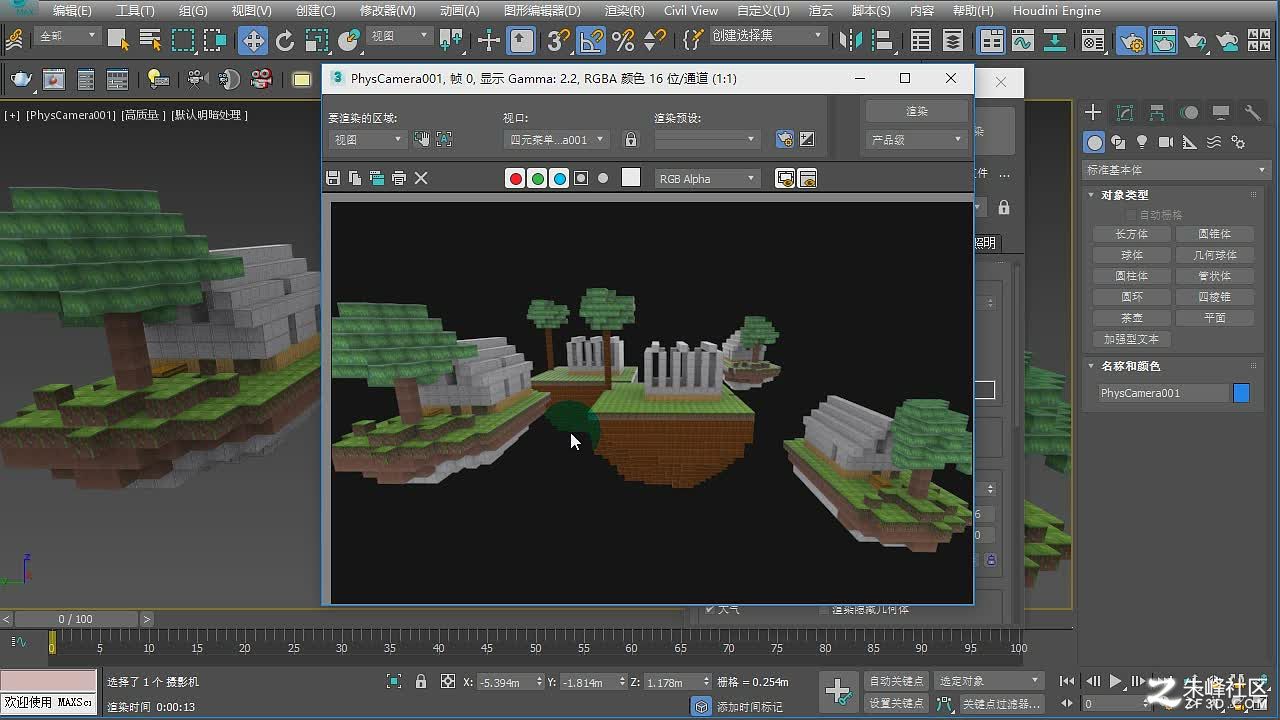Open Rendered Frame Window icon in toolbar
This screenshot has height=720, width=1280.
(x=1163, y=41)
